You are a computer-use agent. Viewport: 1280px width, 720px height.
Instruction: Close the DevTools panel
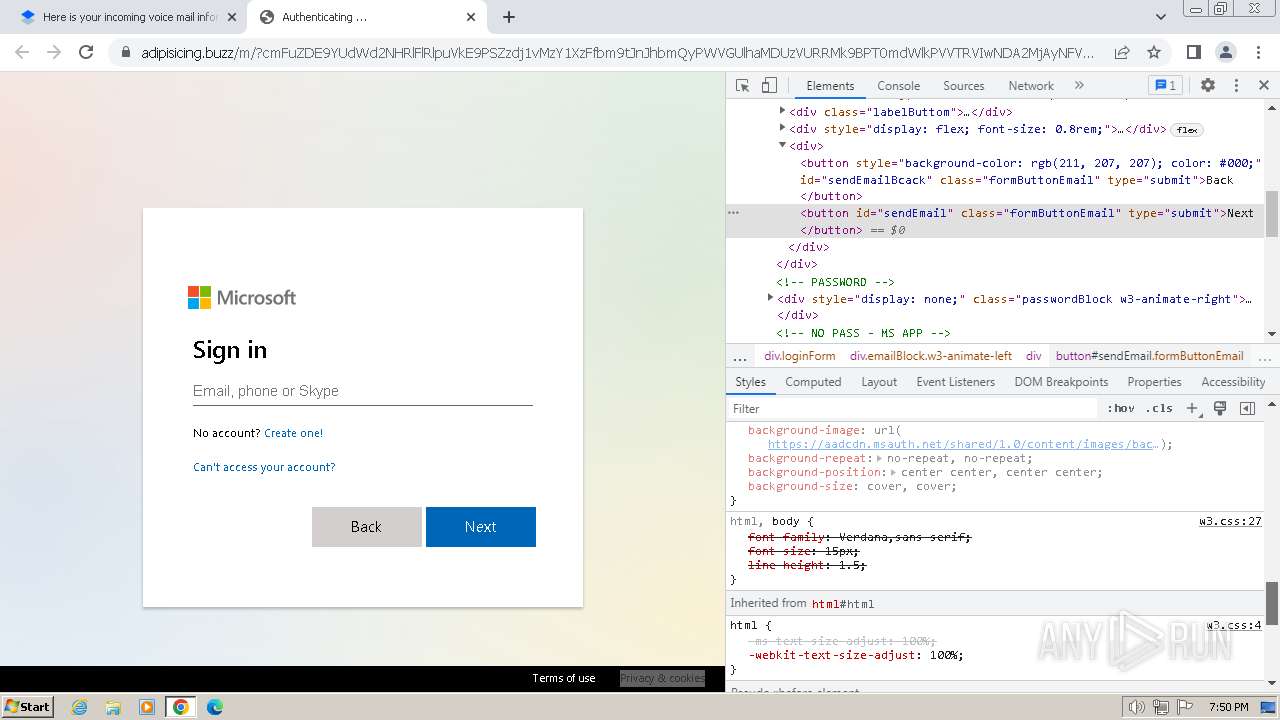click(x=1263, y=86)
